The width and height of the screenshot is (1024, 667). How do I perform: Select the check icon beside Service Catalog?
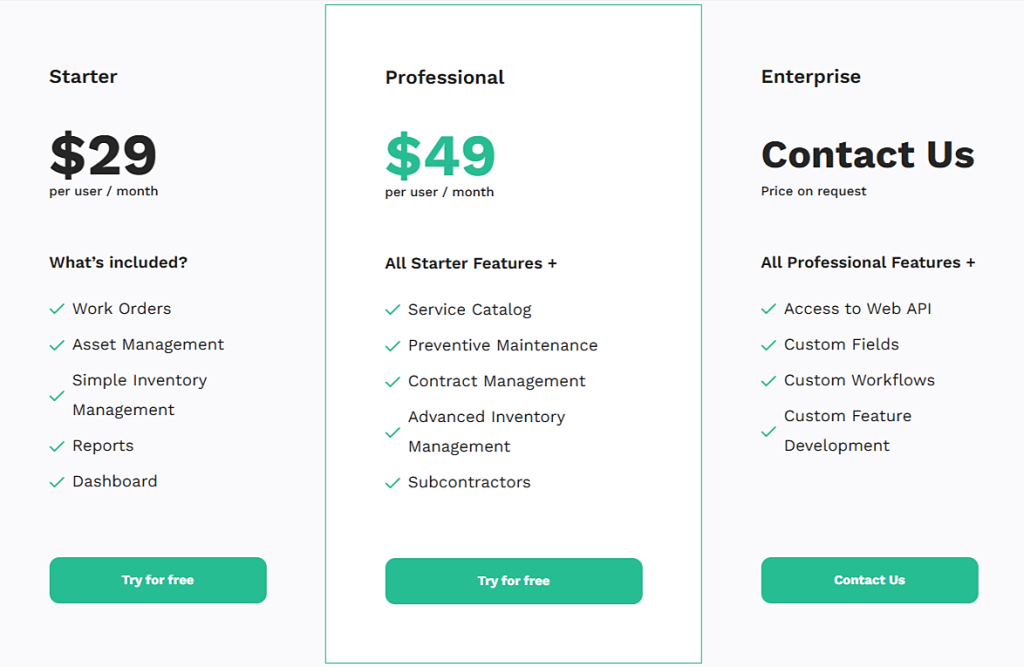click(x=392, y=310)
